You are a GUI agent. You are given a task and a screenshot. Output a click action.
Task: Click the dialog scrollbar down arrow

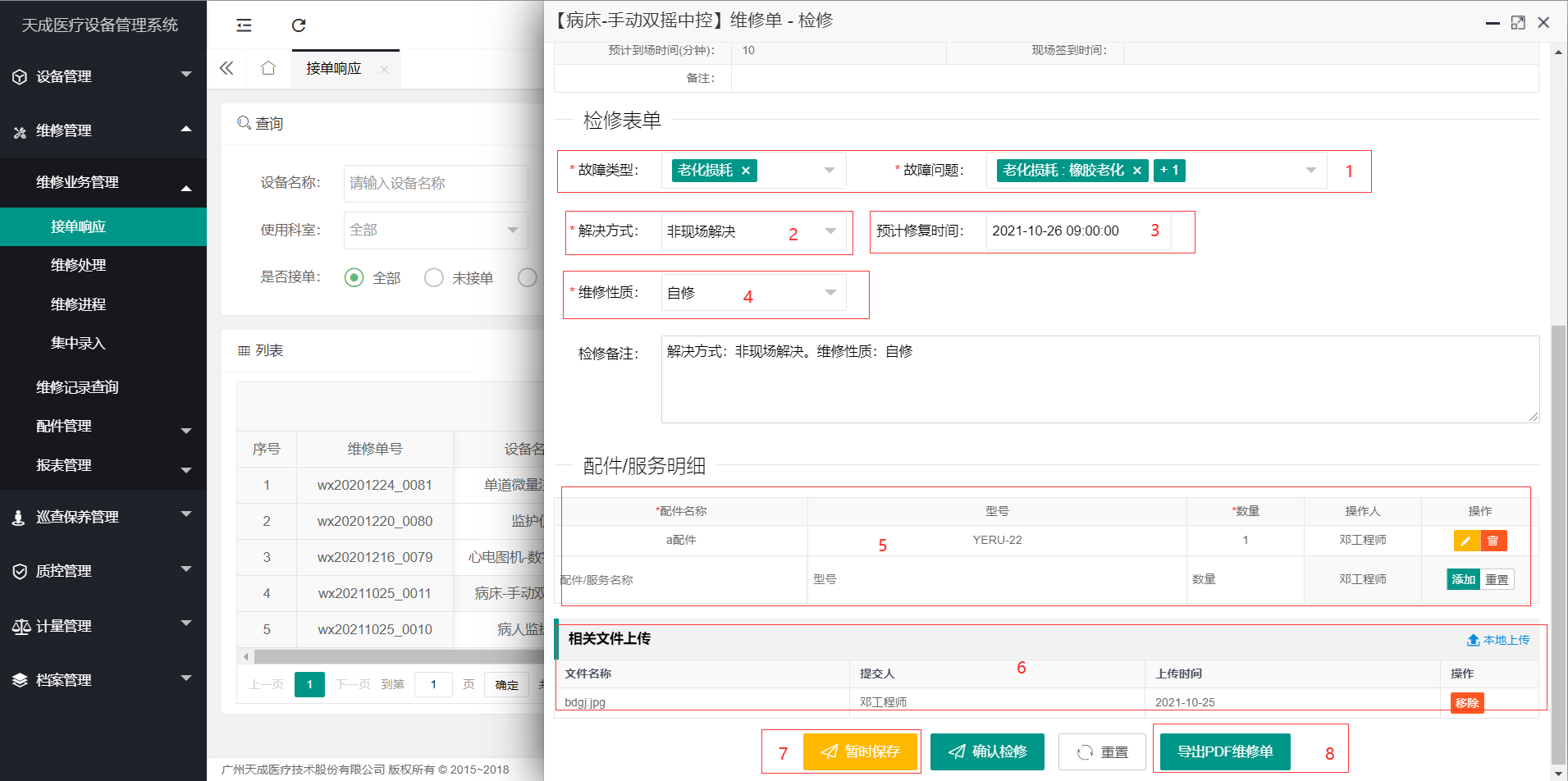[1558, 772]
